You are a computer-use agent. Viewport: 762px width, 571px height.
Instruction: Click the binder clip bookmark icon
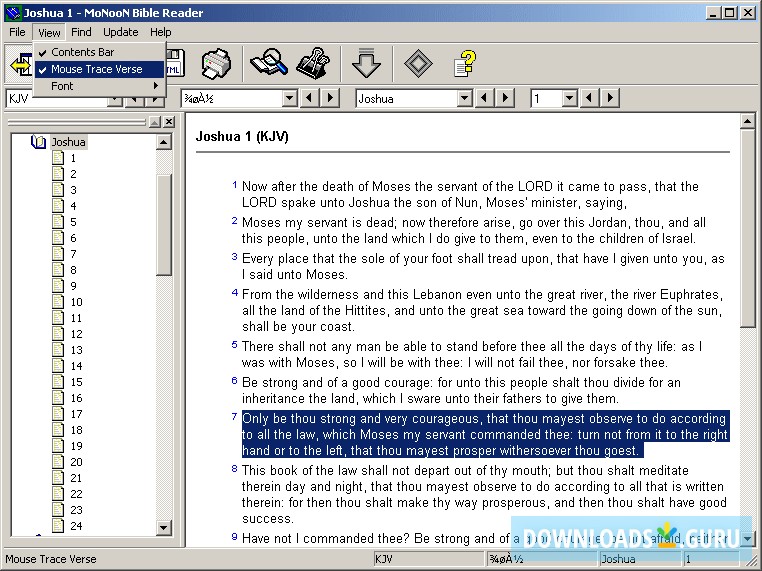[x=313, y=63]
